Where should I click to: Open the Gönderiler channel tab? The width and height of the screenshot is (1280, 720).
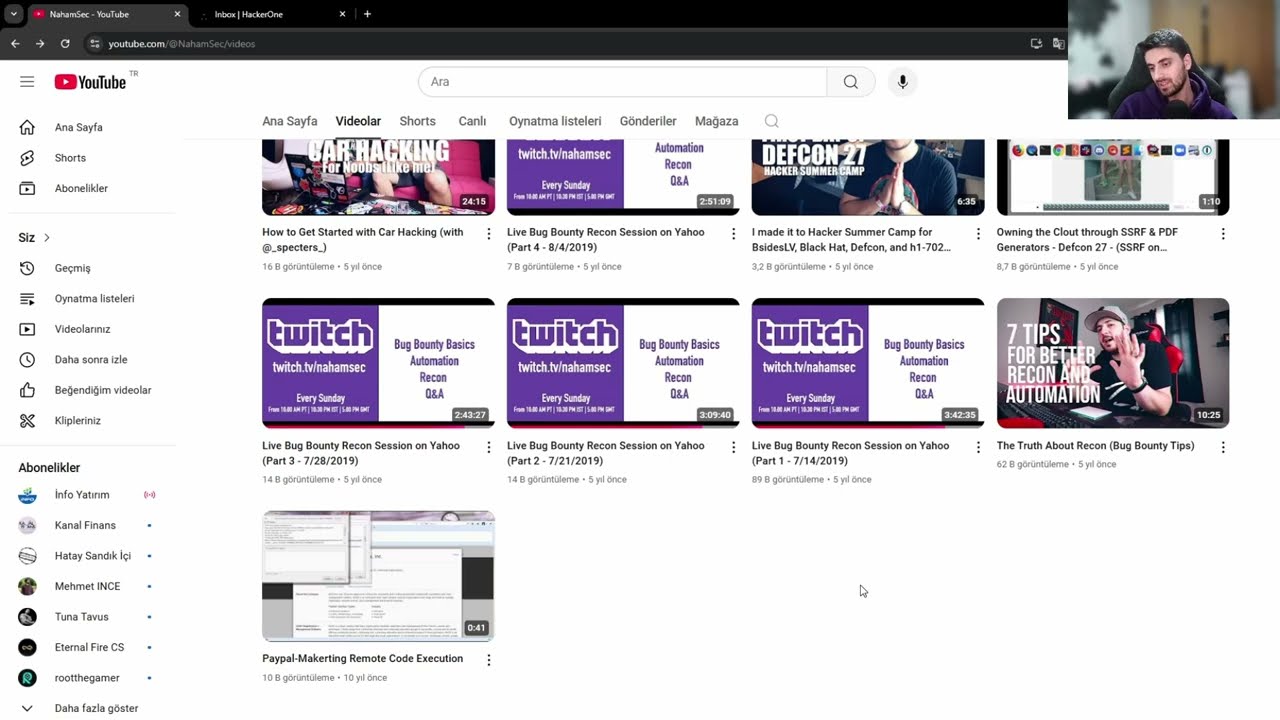click(x=648, y=121)
